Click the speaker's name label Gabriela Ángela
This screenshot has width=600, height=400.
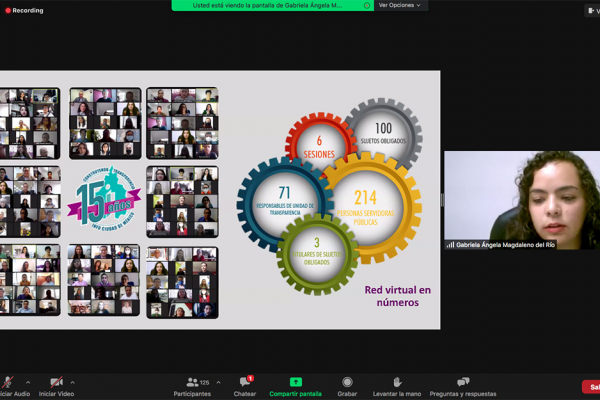(x=505, y=245)
